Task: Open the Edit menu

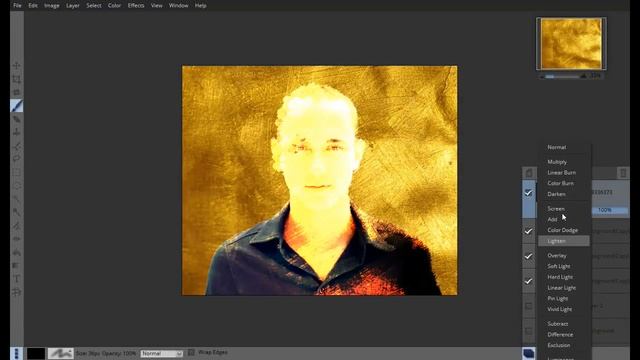Action: 33,6
